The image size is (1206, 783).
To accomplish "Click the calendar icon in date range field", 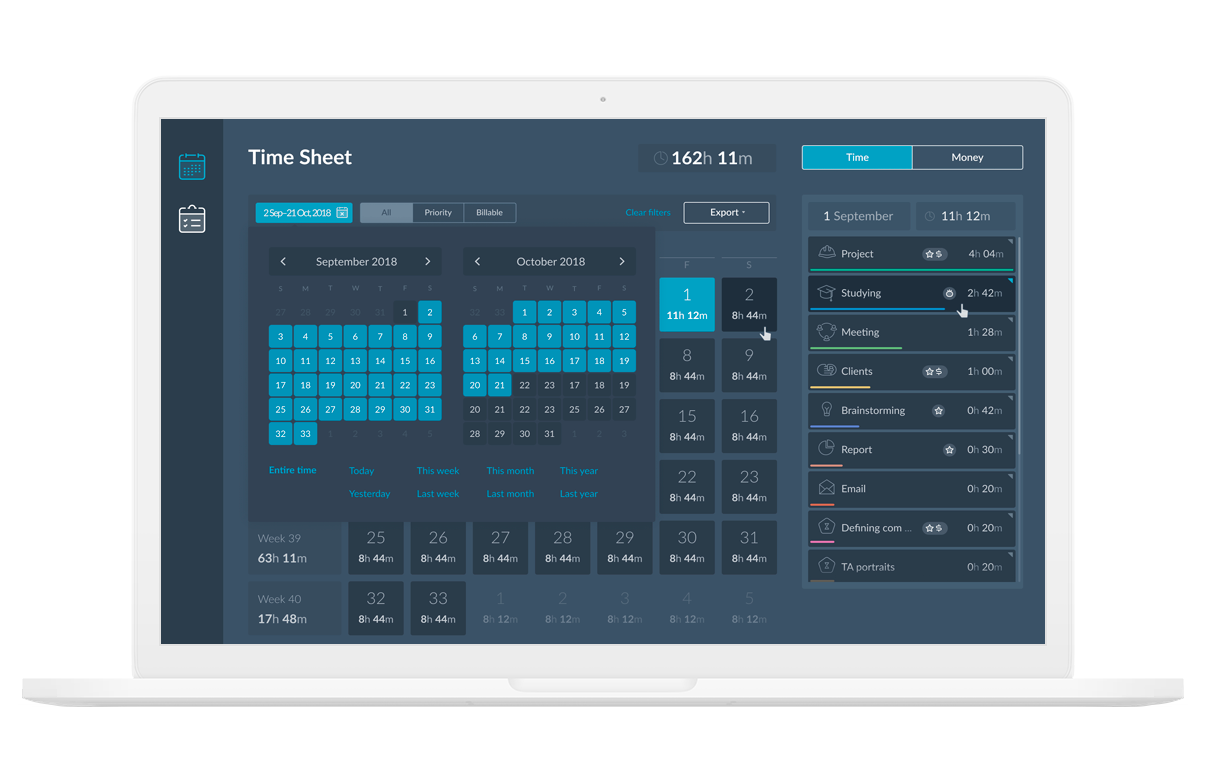I will (342, 213).
